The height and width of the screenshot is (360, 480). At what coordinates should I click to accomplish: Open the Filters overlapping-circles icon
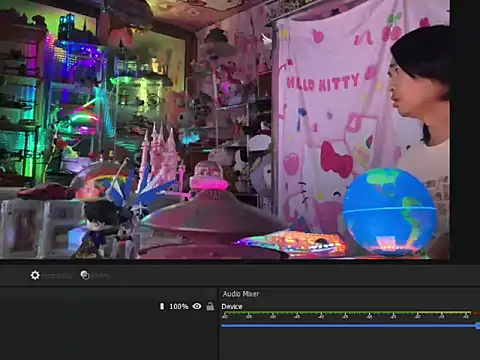click(85, 275)
